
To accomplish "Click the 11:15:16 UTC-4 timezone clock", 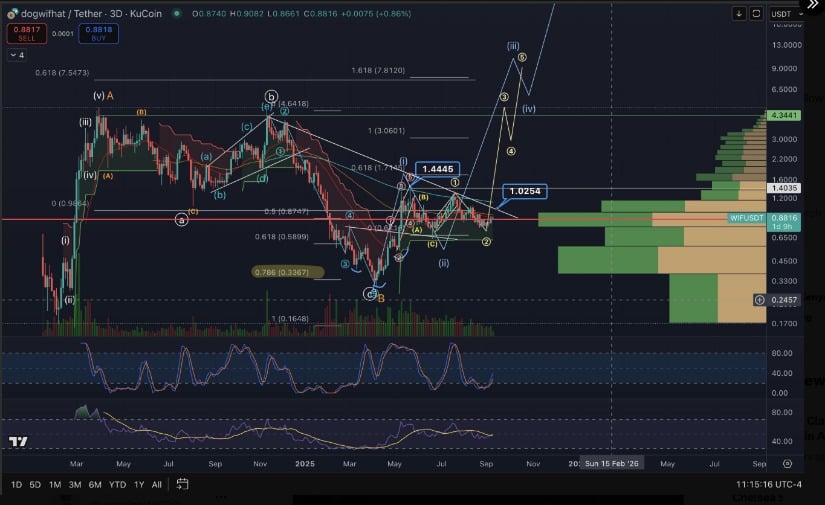I will (769, 484).
